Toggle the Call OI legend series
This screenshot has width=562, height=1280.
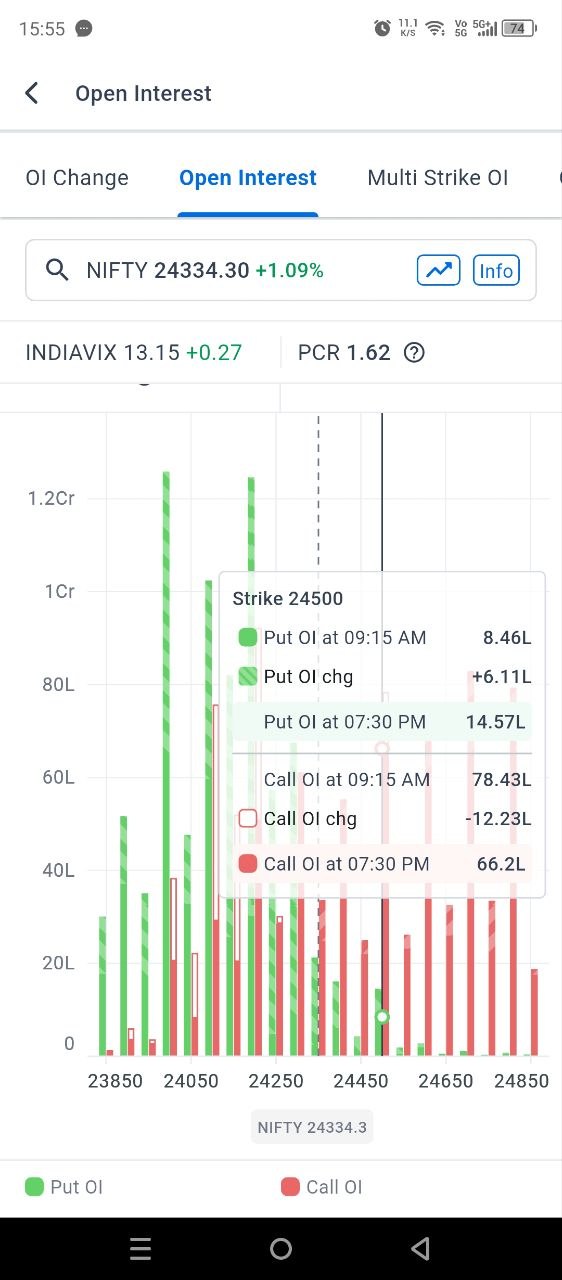pyautogui.click(x=322, y=1187)
